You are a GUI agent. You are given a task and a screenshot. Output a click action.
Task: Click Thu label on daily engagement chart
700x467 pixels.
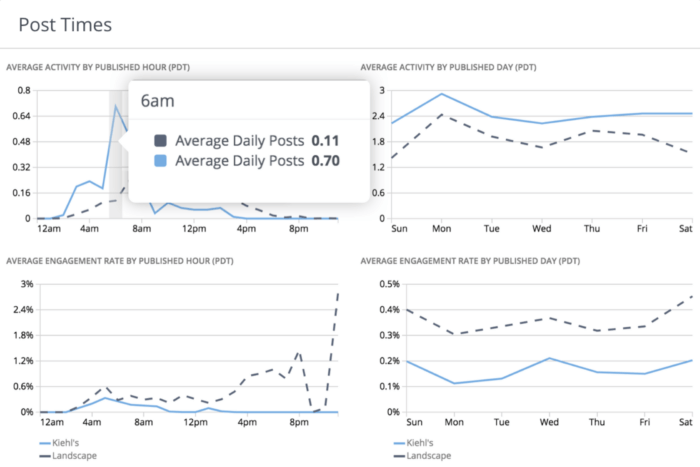coord(597,422)
